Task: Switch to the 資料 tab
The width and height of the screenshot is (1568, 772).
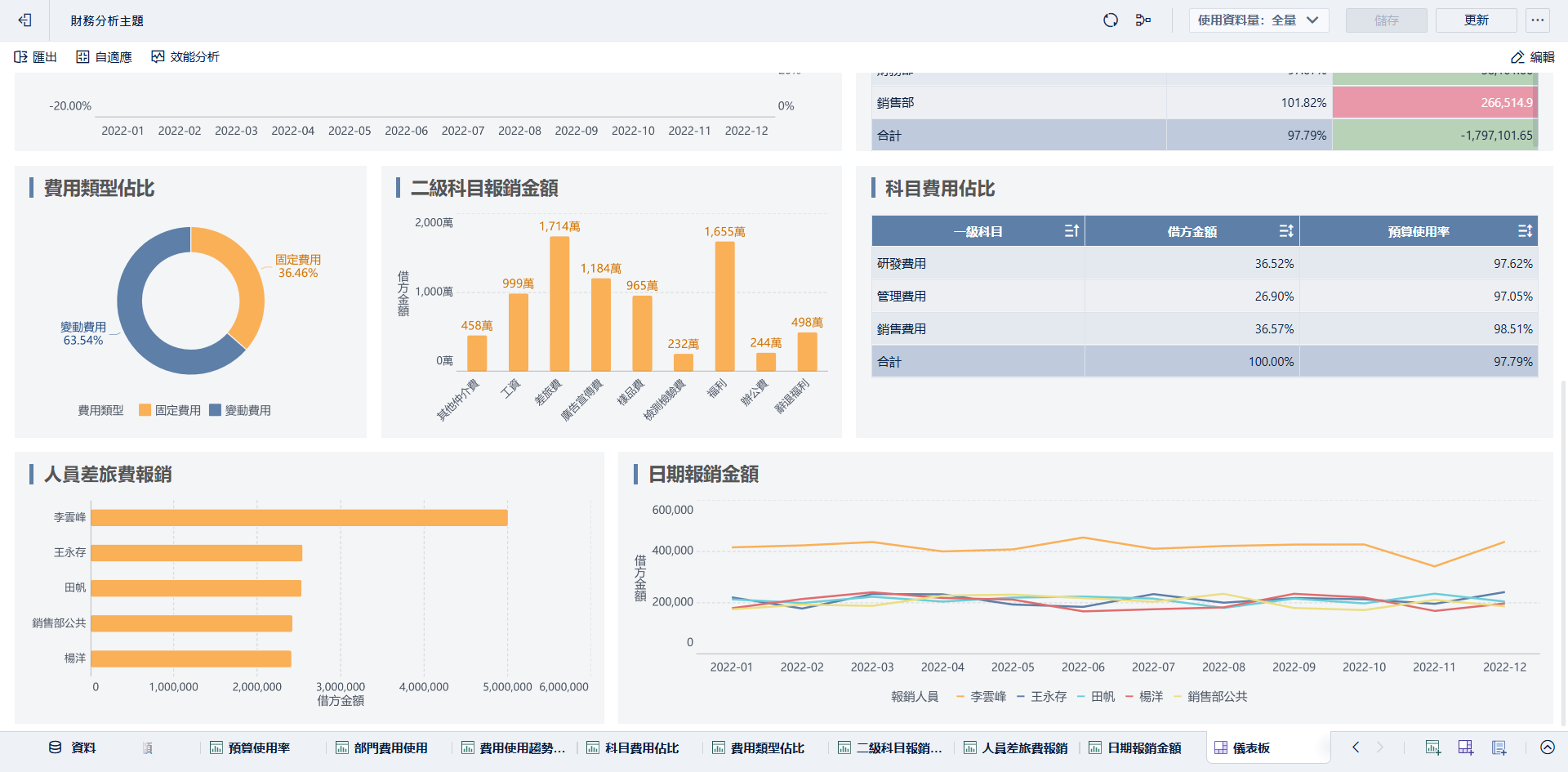Action: click(x=73, y=747)
